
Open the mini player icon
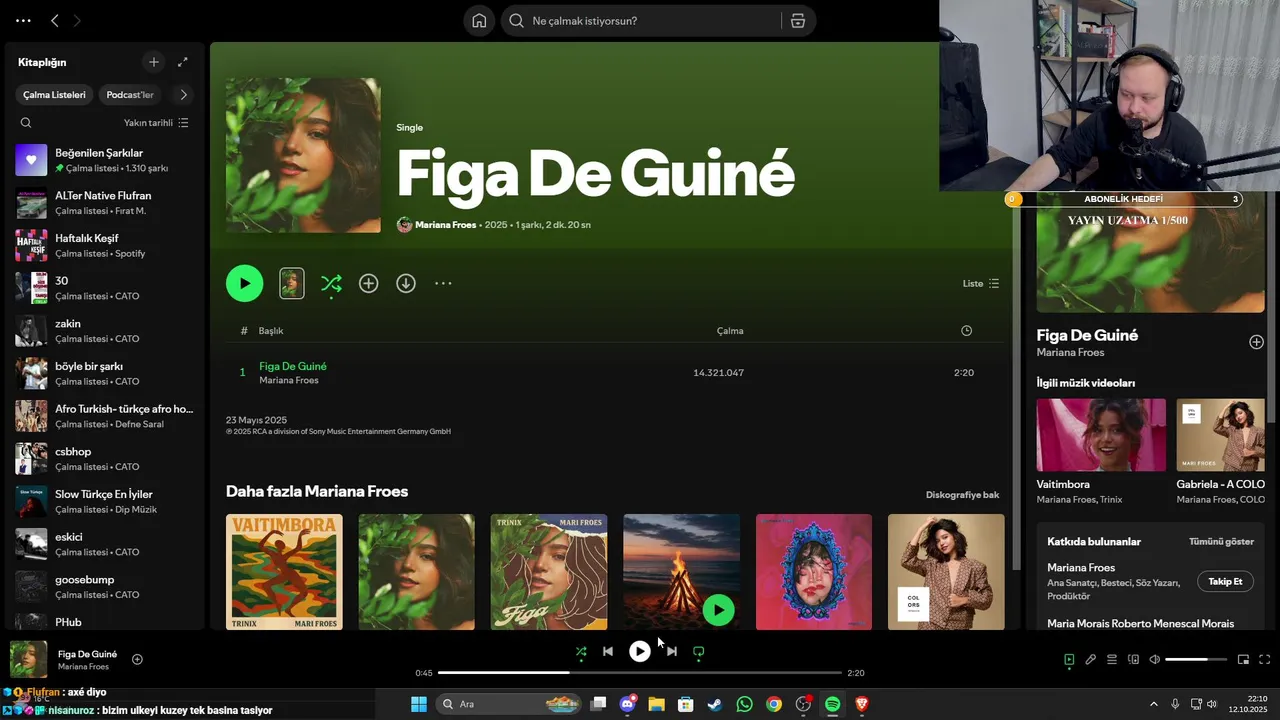coord(1244,660)
